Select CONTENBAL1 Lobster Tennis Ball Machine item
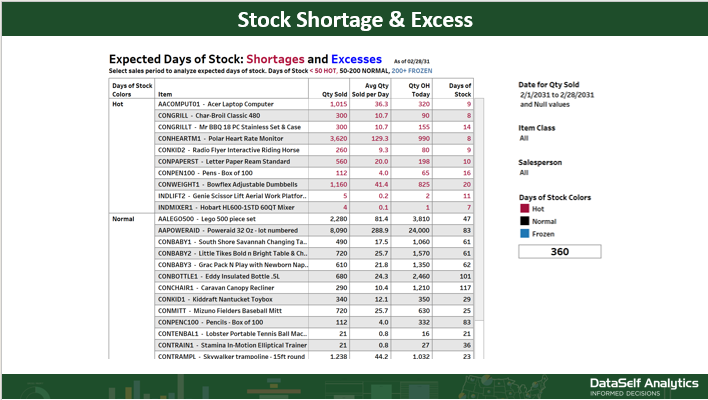Screen dimensions: 708x400 click(232, 334)
